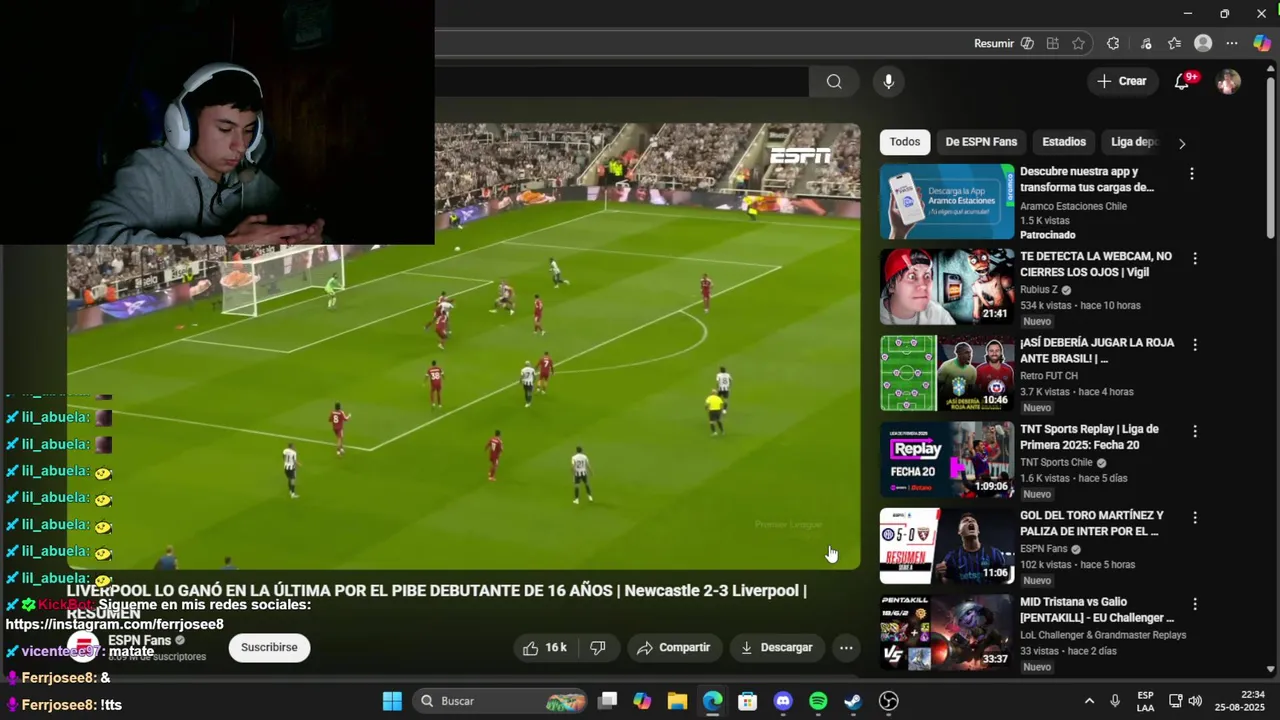Open the La Roja lineup video thumbnail

coord(947,373)
